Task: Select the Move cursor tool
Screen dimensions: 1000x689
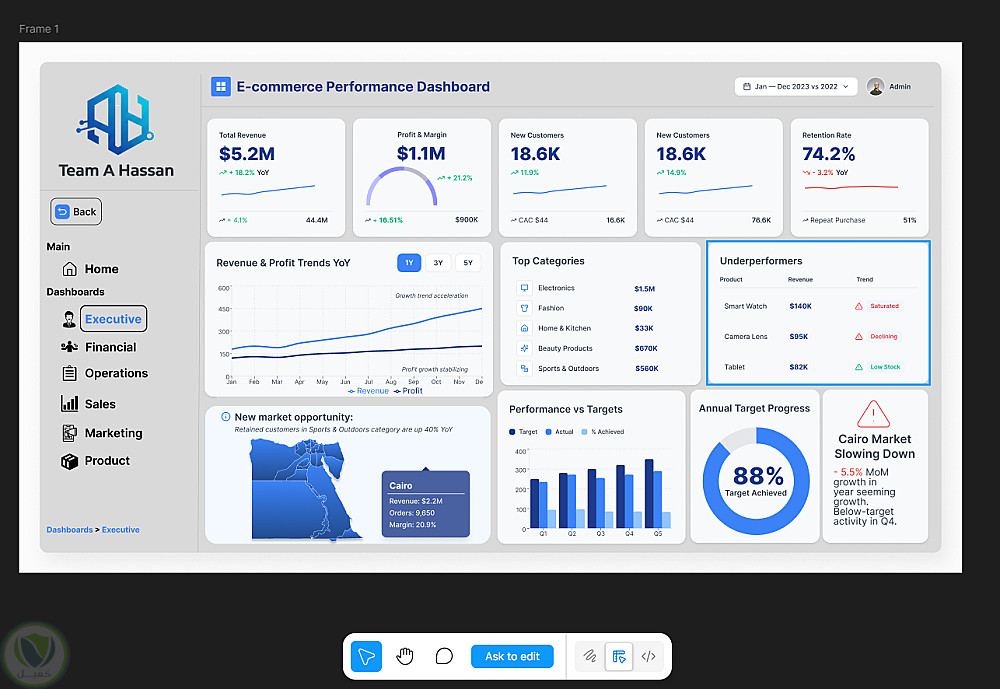Action: (366, 656)
